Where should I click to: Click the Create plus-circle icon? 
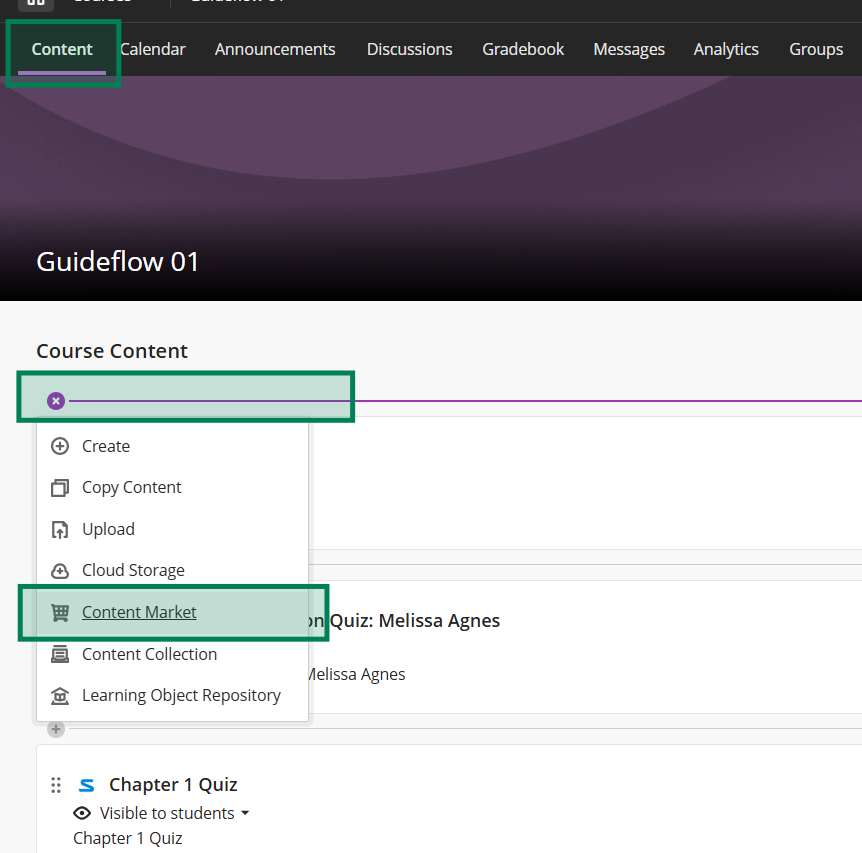tap(60, 446)
